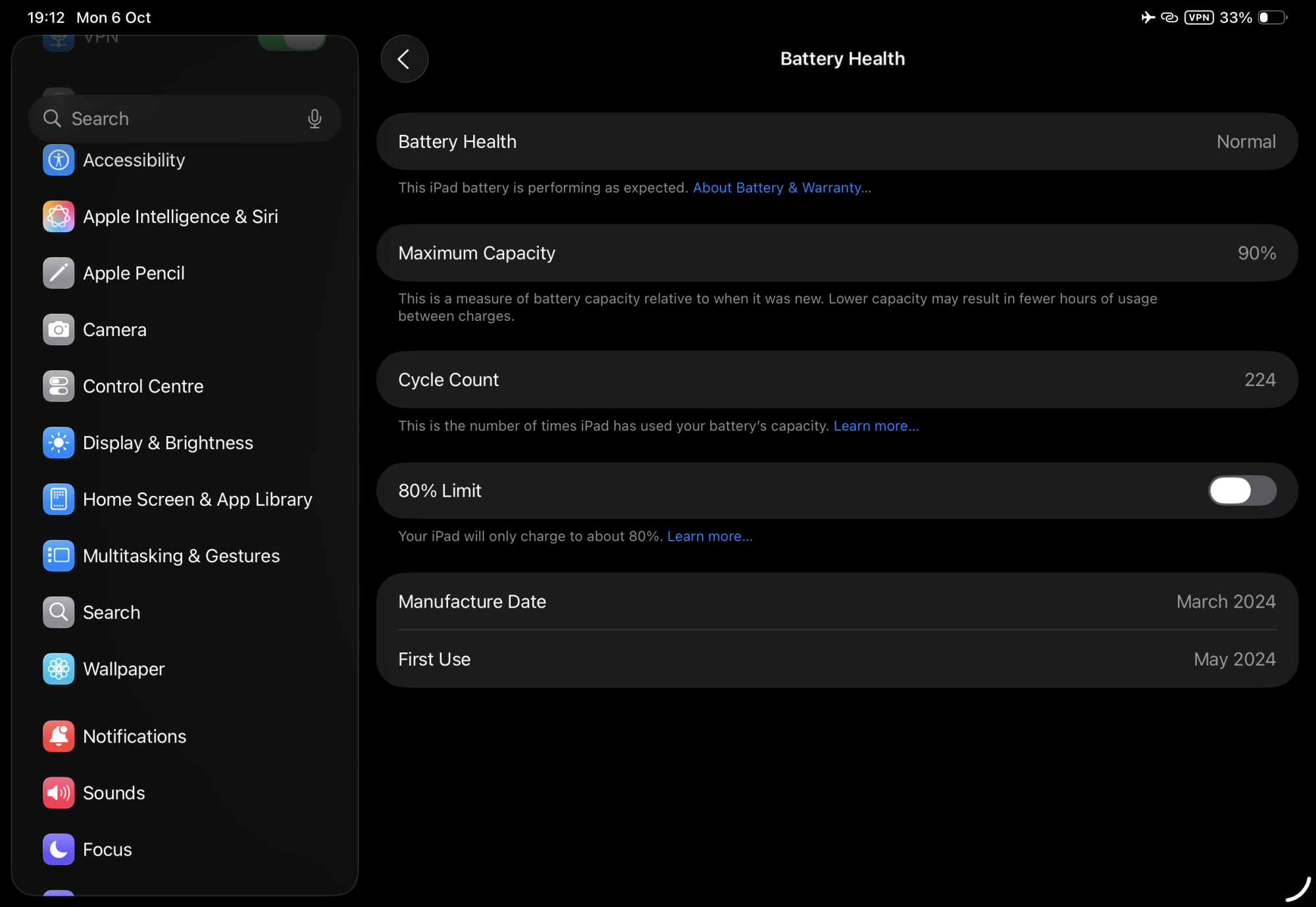Open Notifications settings entry
Screen dimensions: 1316x907
(x=134, y=736)
